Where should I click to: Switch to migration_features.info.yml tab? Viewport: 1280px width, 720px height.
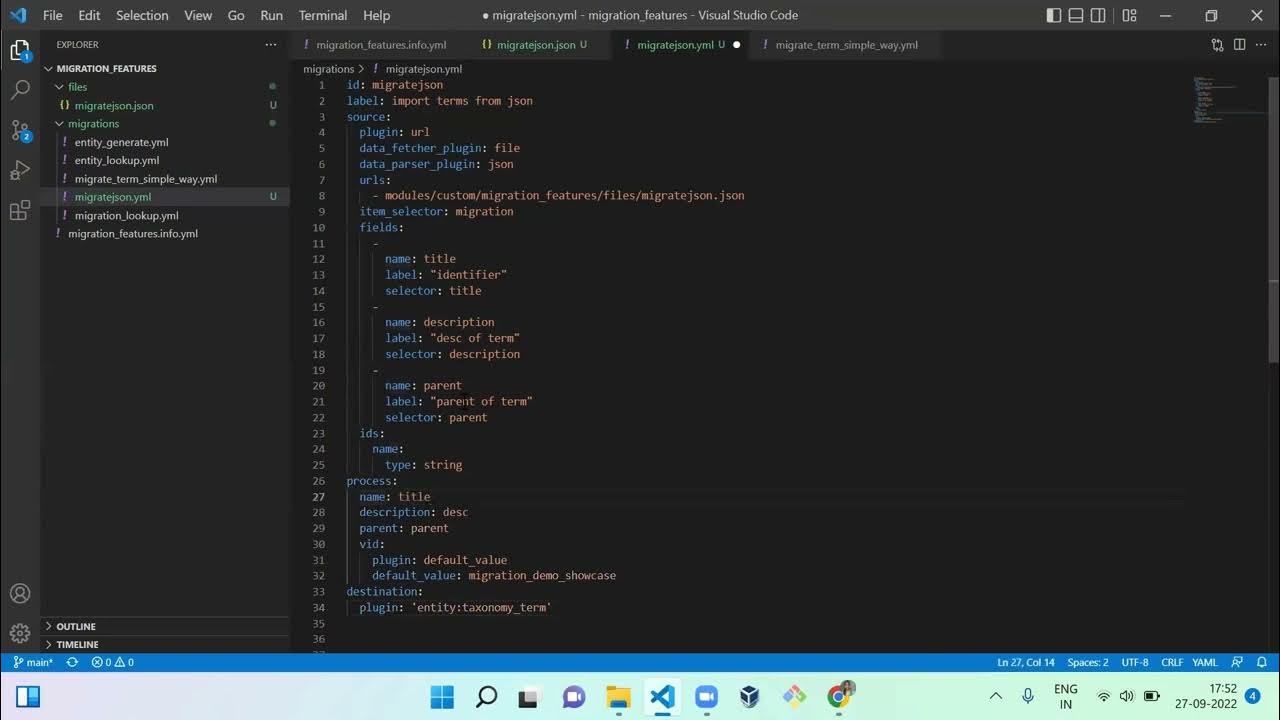pyautogui.click(x=380, y=45)
